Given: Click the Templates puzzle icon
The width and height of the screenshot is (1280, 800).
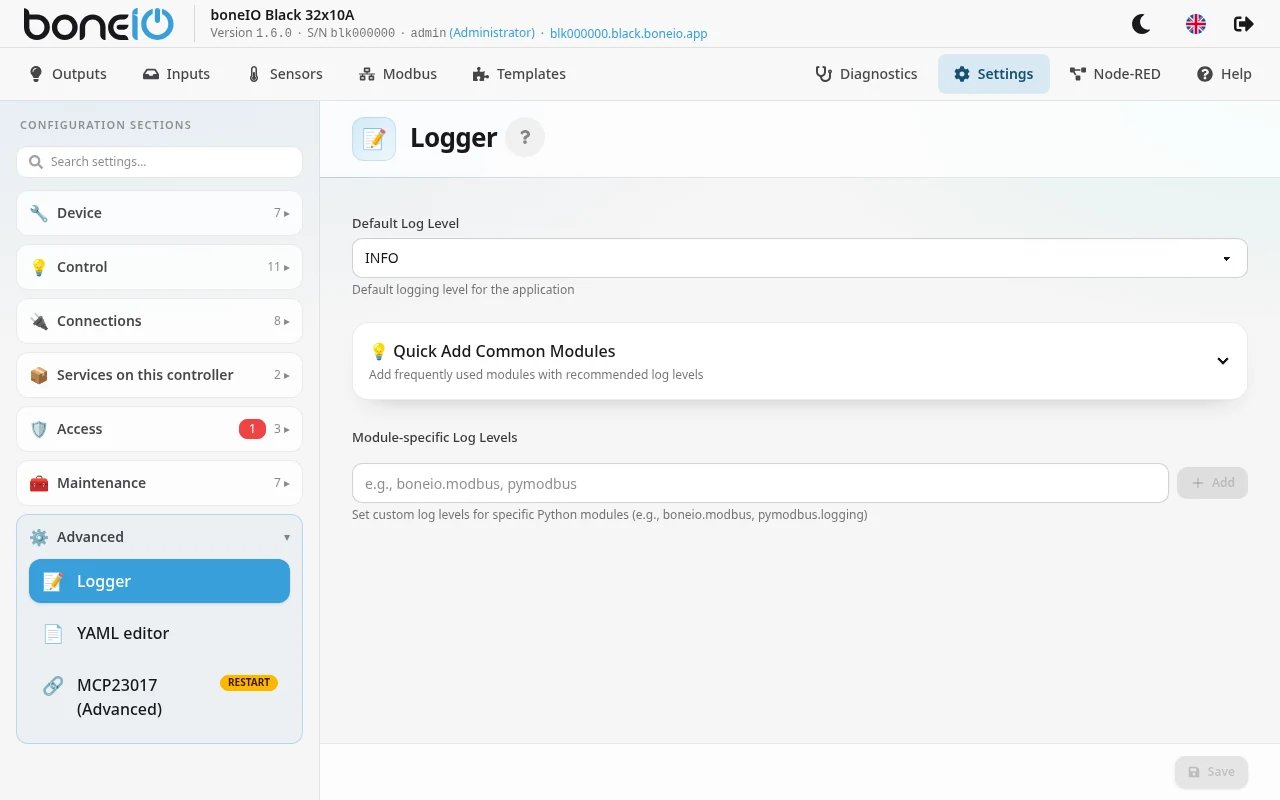Looking at the screenshot, I should click(x=481, y=74).
